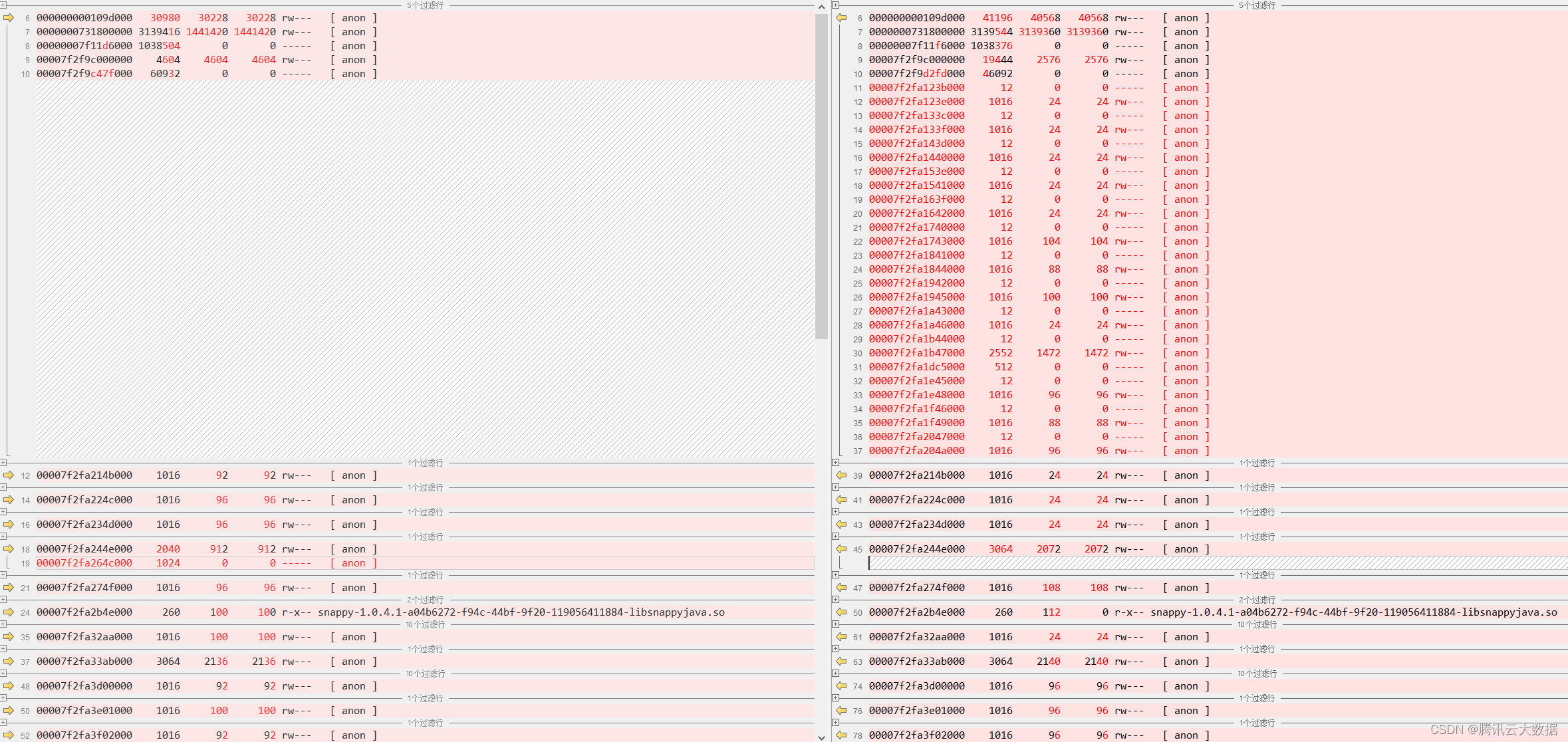Expand filtered lines above left line 21

[x=3, y=575]
